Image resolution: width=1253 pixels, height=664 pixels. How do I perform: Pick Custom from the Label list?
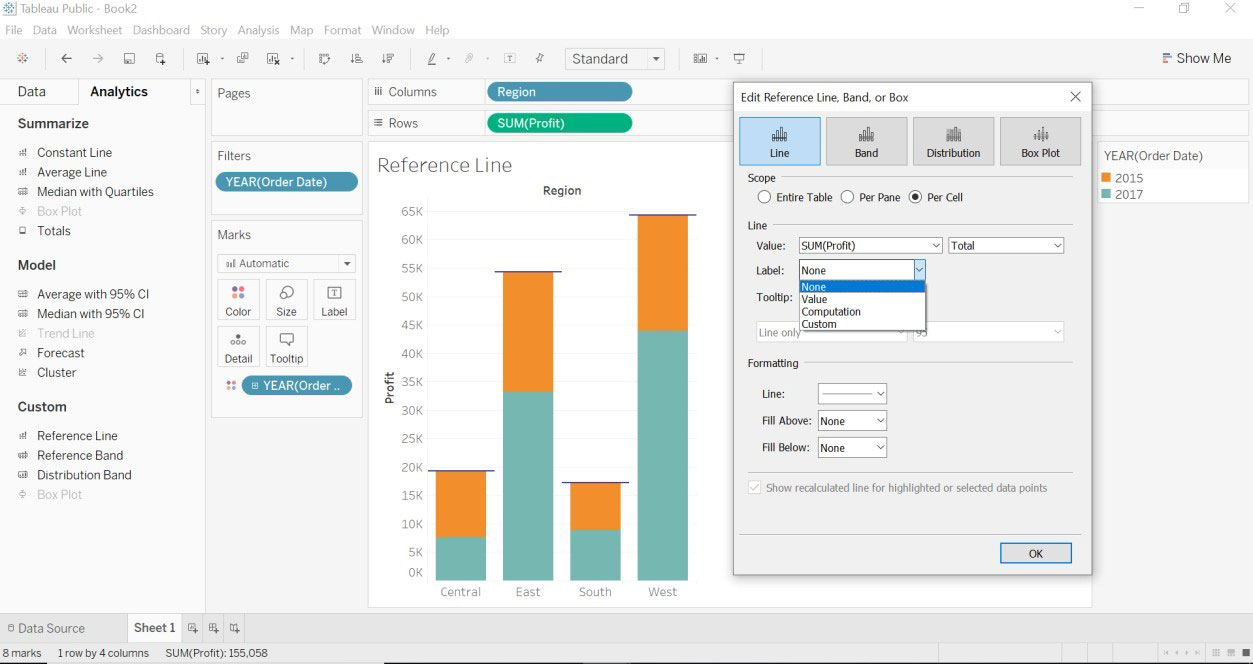pyautogui.click(x=819, y=324)
